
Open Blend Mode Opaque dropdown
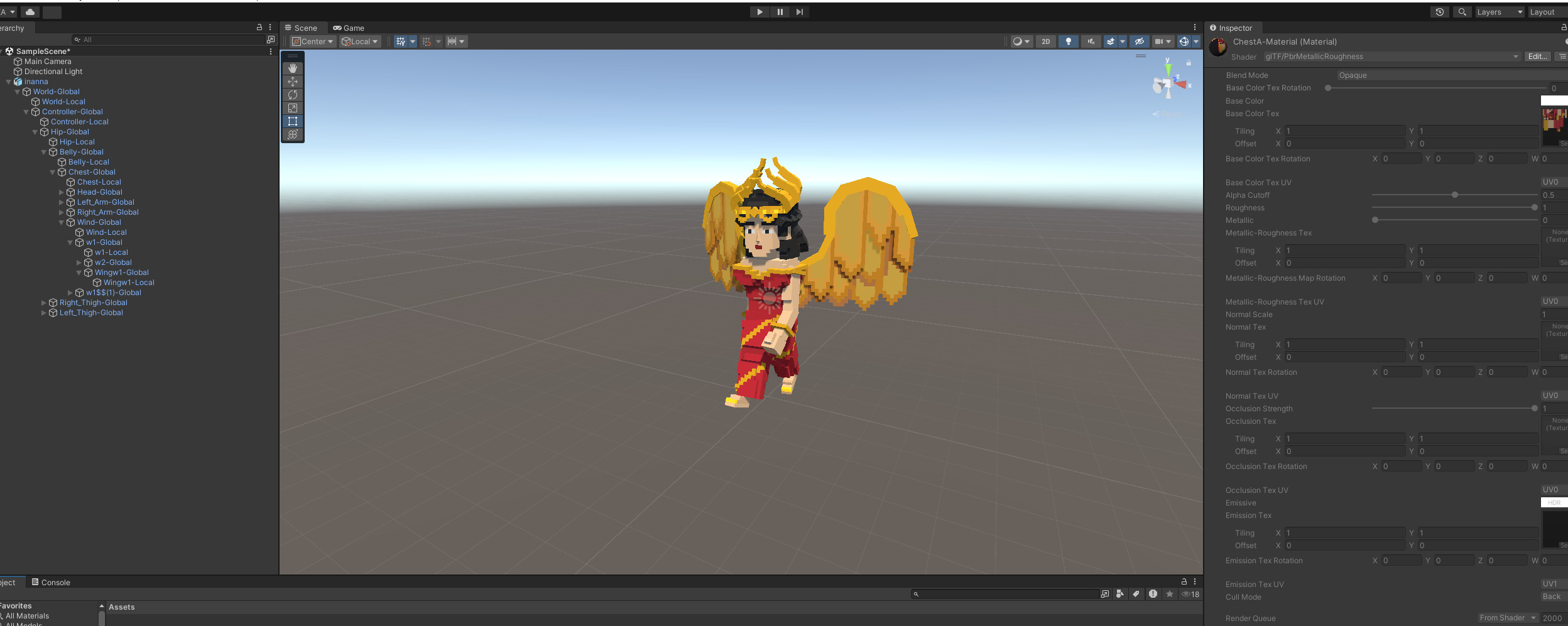(1451, 75)
